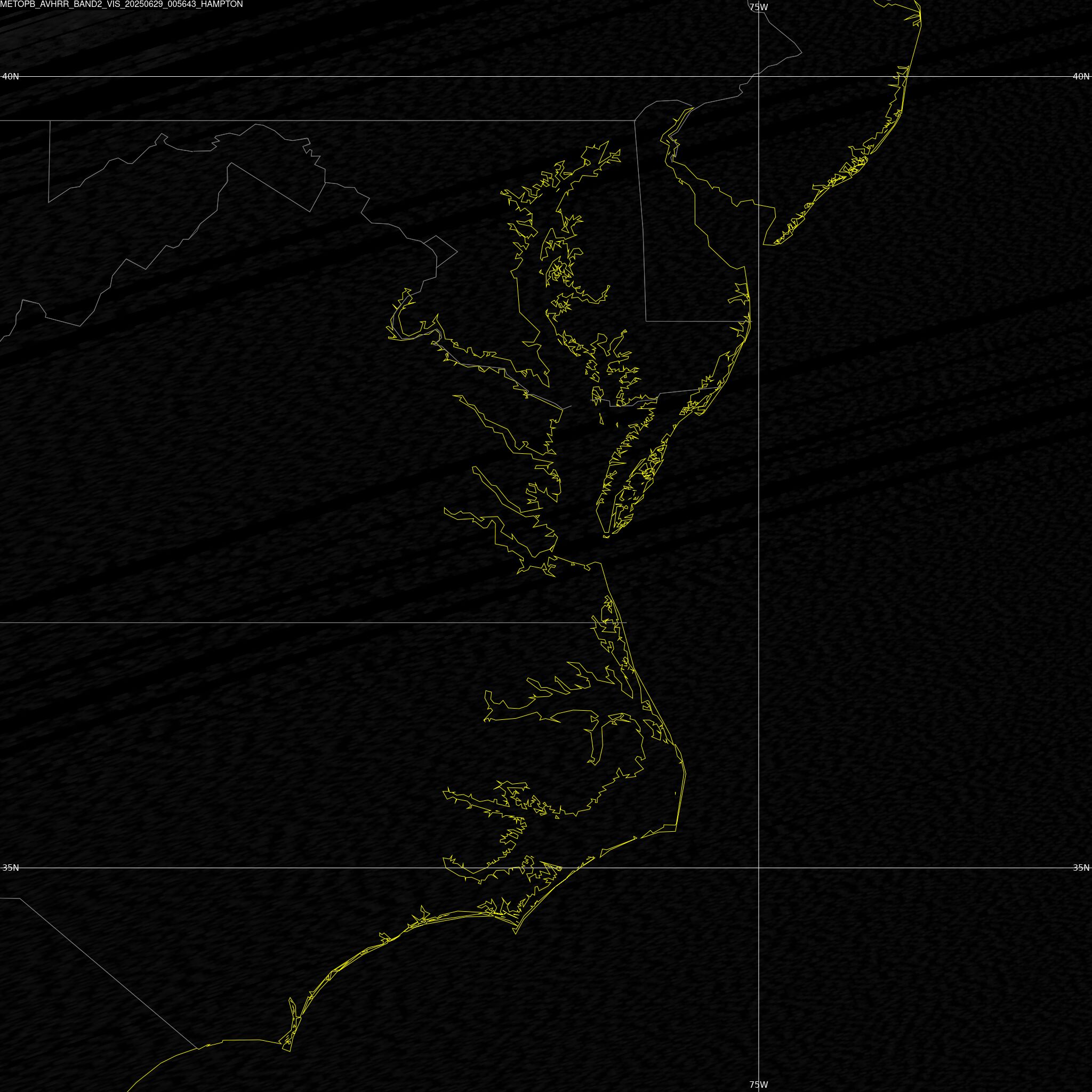Click the left 40N latitude label

pos(11,76)
